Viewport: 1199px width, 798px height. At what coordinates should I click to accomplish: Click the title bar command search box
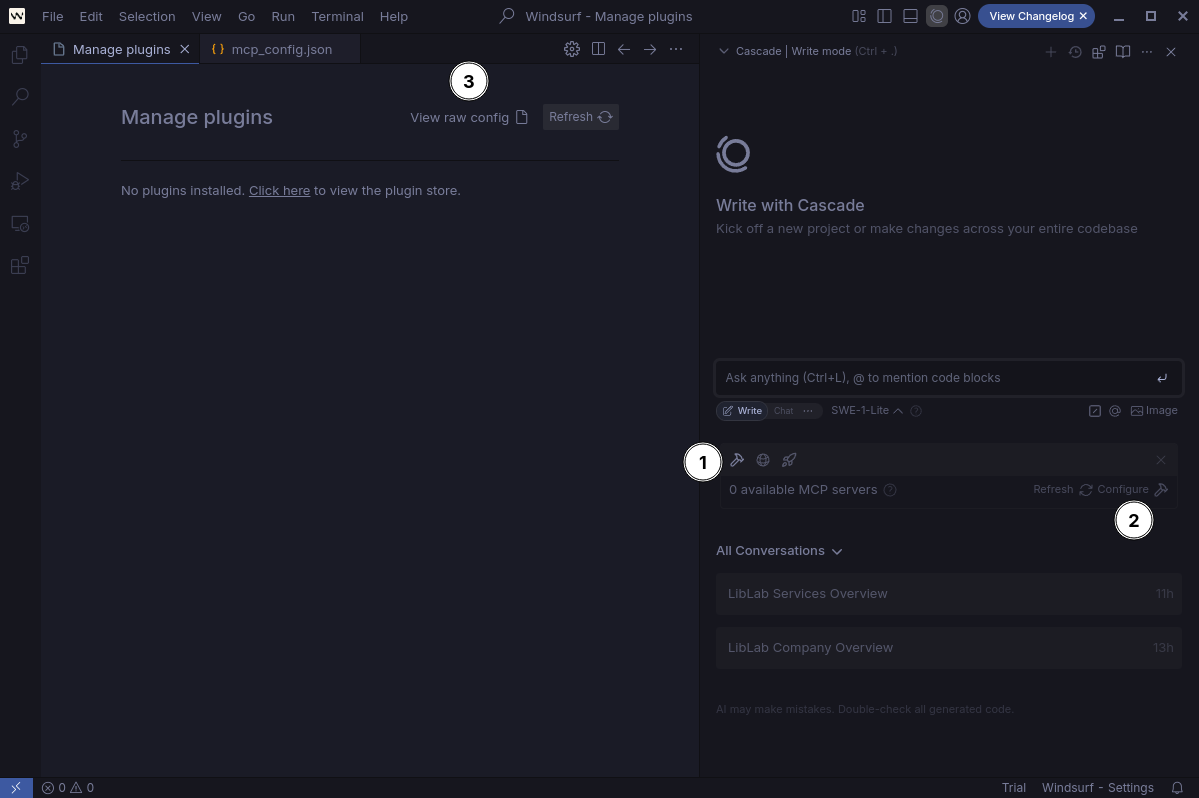click(596, 16)
